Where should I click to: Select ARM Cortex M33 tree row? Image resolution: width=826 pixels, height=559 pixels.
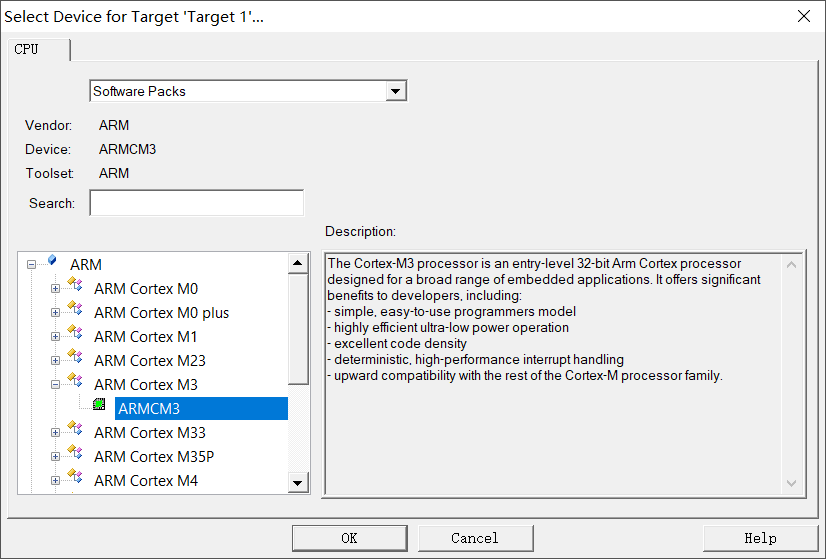[x=150, y=433]
